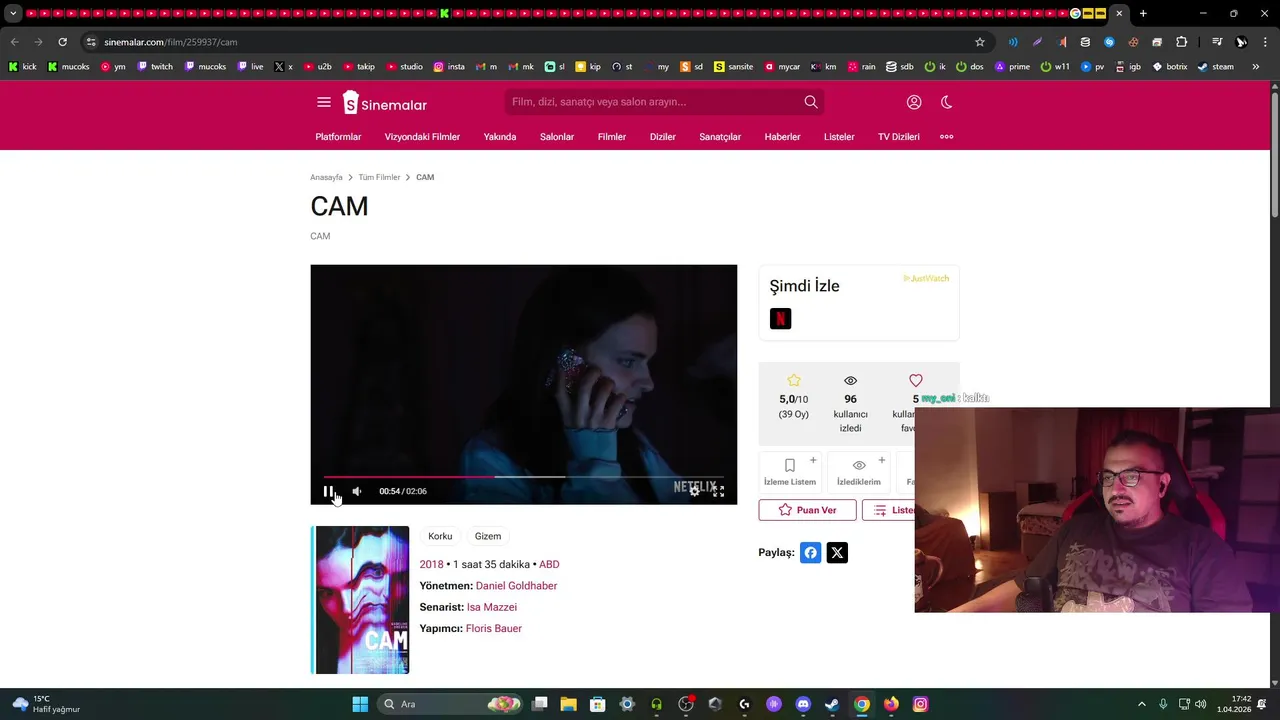Open Netflix icon under Şimdi İzle

pos(781,319)
